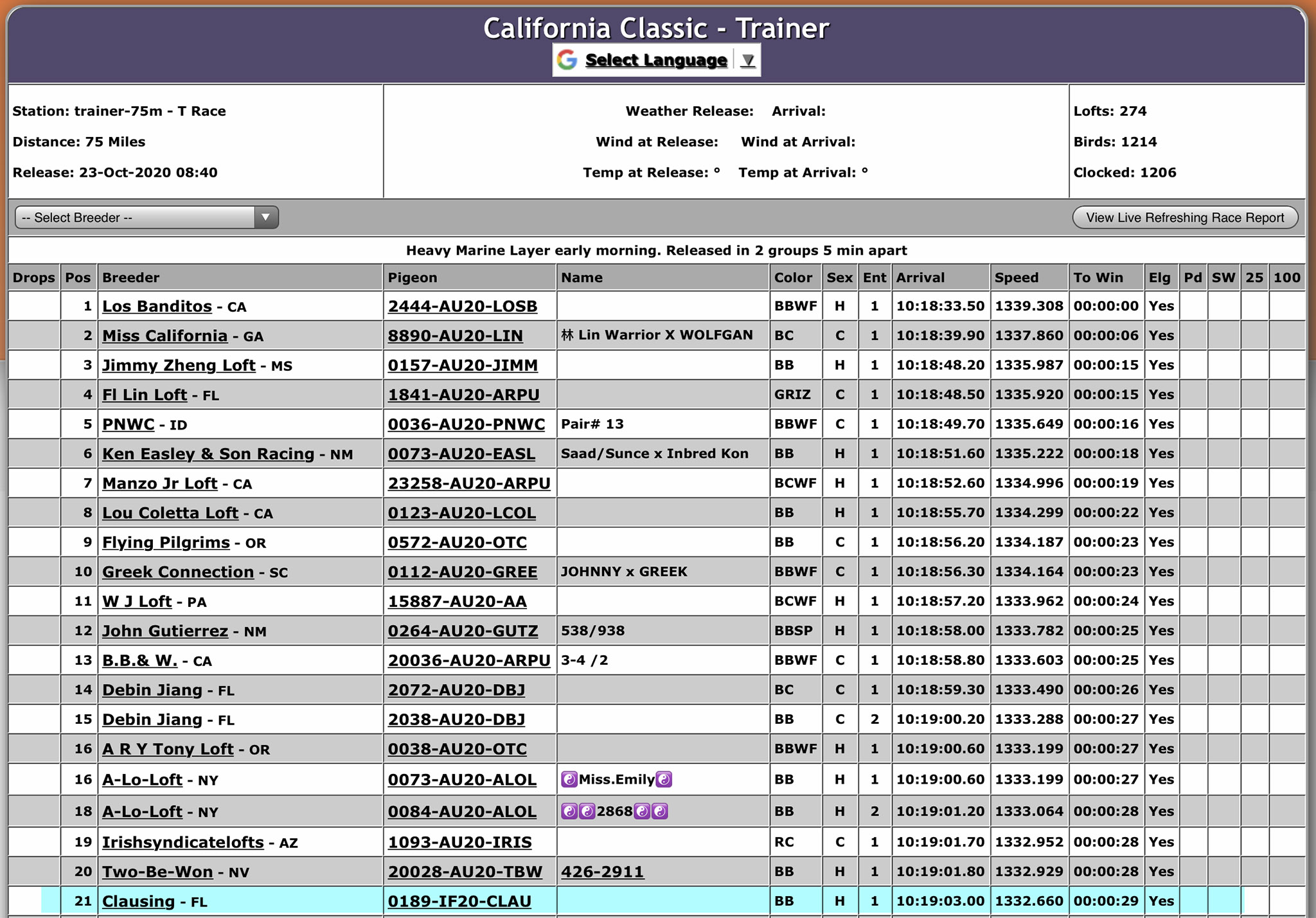Open PNWC breeder link
The width and height of the screenshot is (1316, 918).
pyautogui.click(x=129, y=424)
